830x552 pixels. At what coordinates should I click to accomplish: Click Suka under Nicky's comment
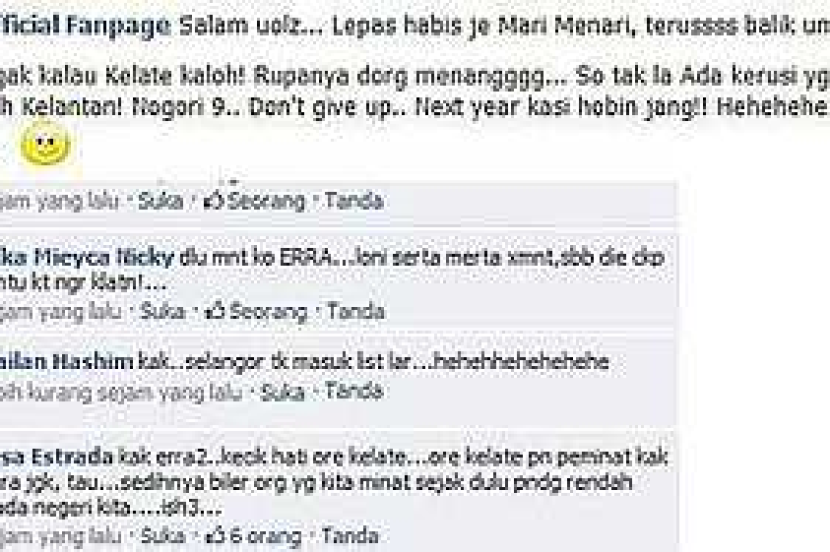[163, 312]
